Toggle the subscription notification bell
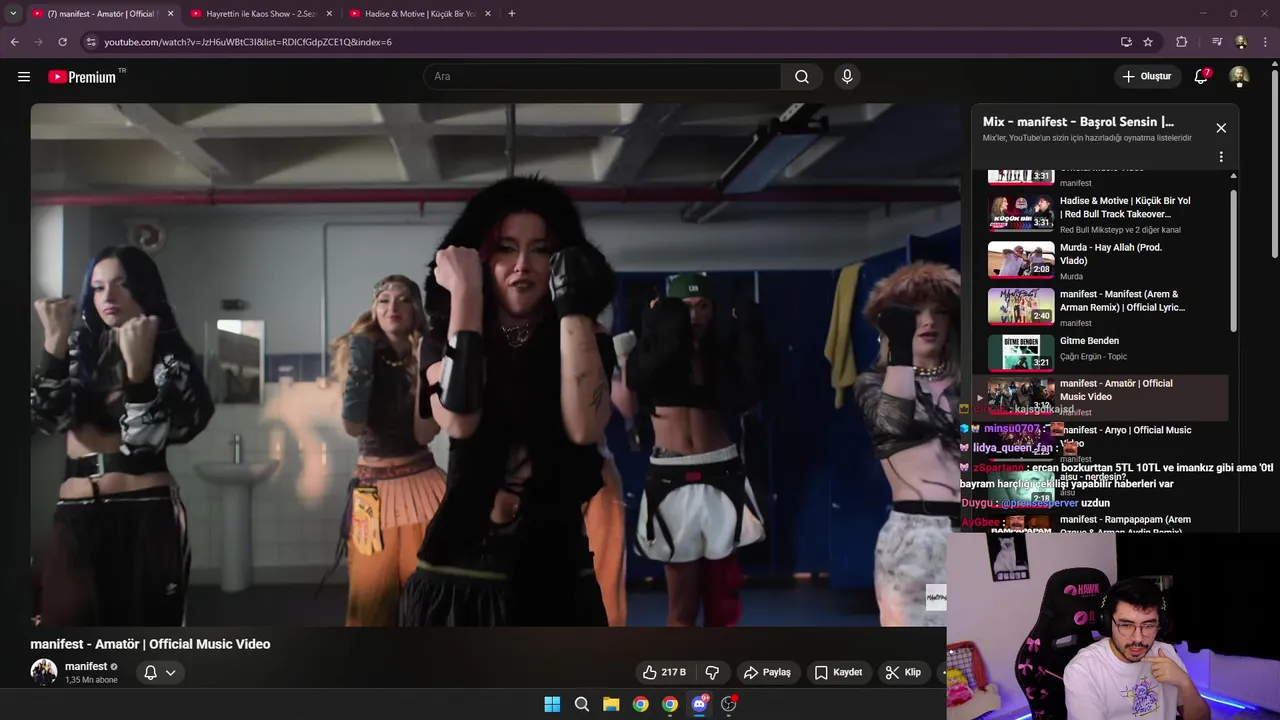 pyautogui.click(x=150, y=672)
